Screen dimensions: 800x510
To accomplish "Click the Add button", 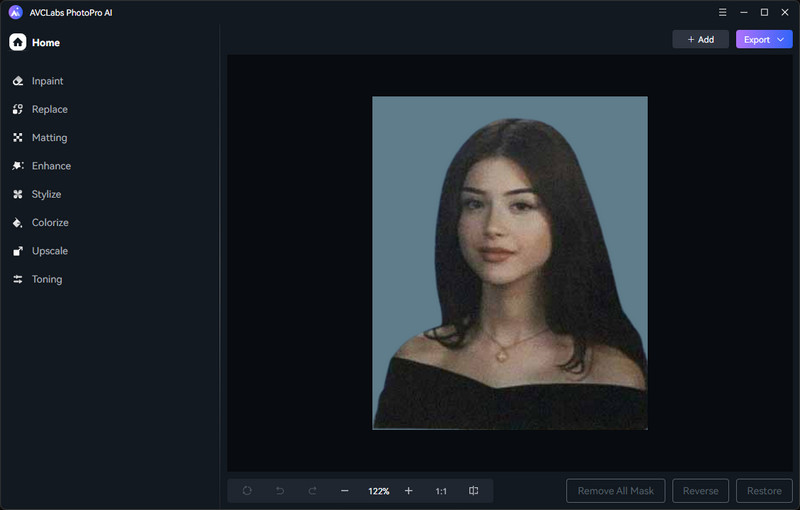I will pyautogui.click(x=701, y=39).
